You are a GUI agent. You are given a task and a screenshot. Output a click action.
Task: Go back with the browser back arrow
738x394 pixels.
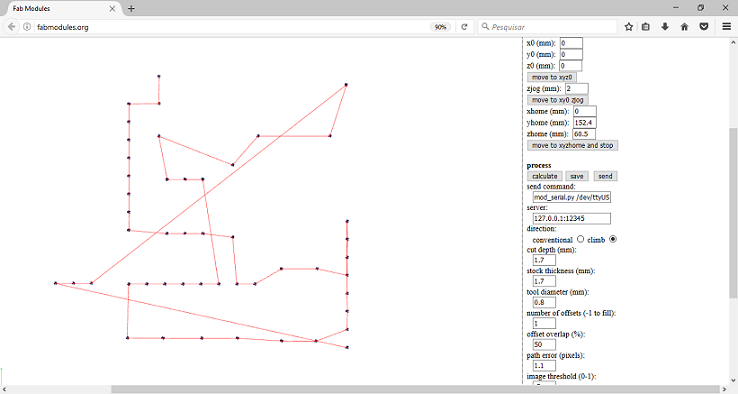[11, 27]
